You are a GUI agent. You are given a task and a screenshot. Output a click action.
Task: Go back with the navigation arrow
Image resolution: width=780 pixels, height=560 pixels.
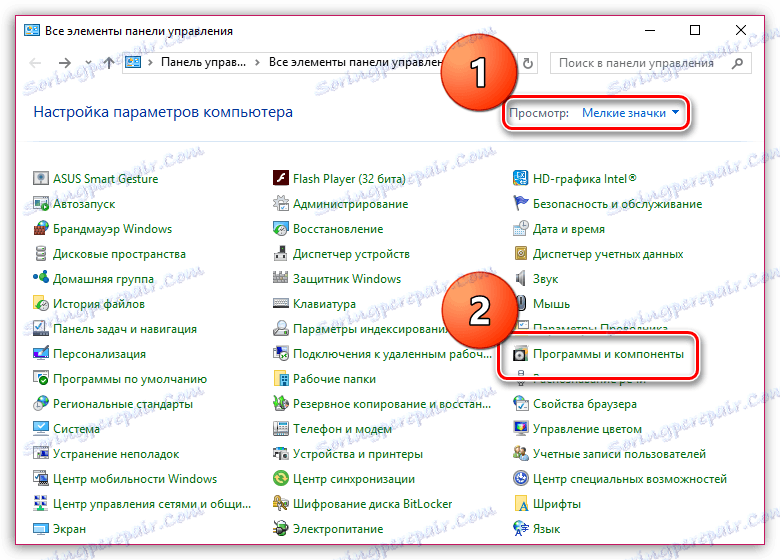(x=35, y=63)
